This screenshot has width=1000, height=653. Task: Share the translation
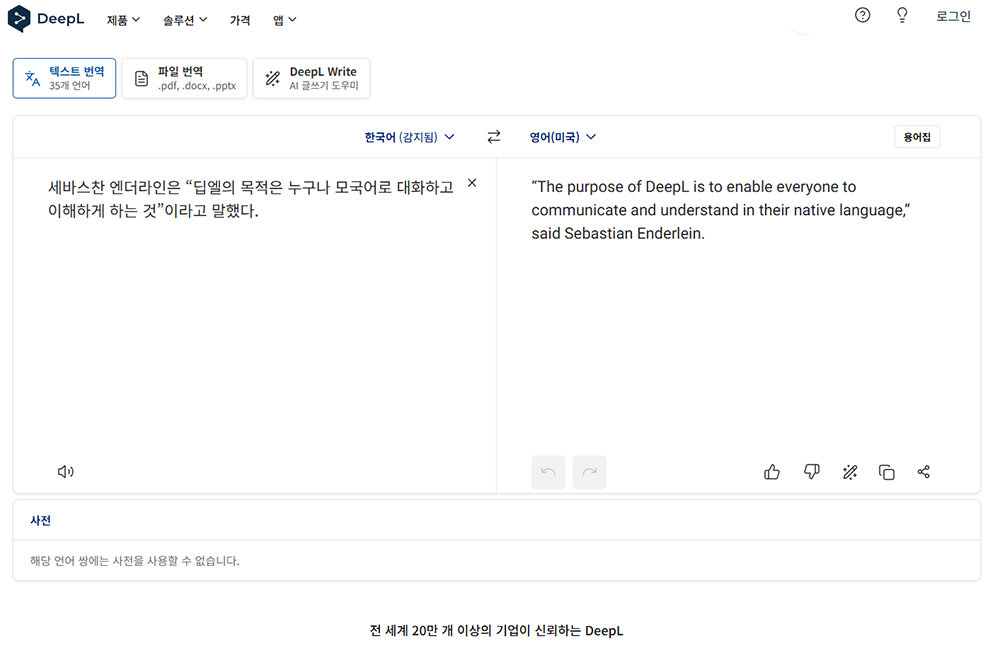click(923, 472)
